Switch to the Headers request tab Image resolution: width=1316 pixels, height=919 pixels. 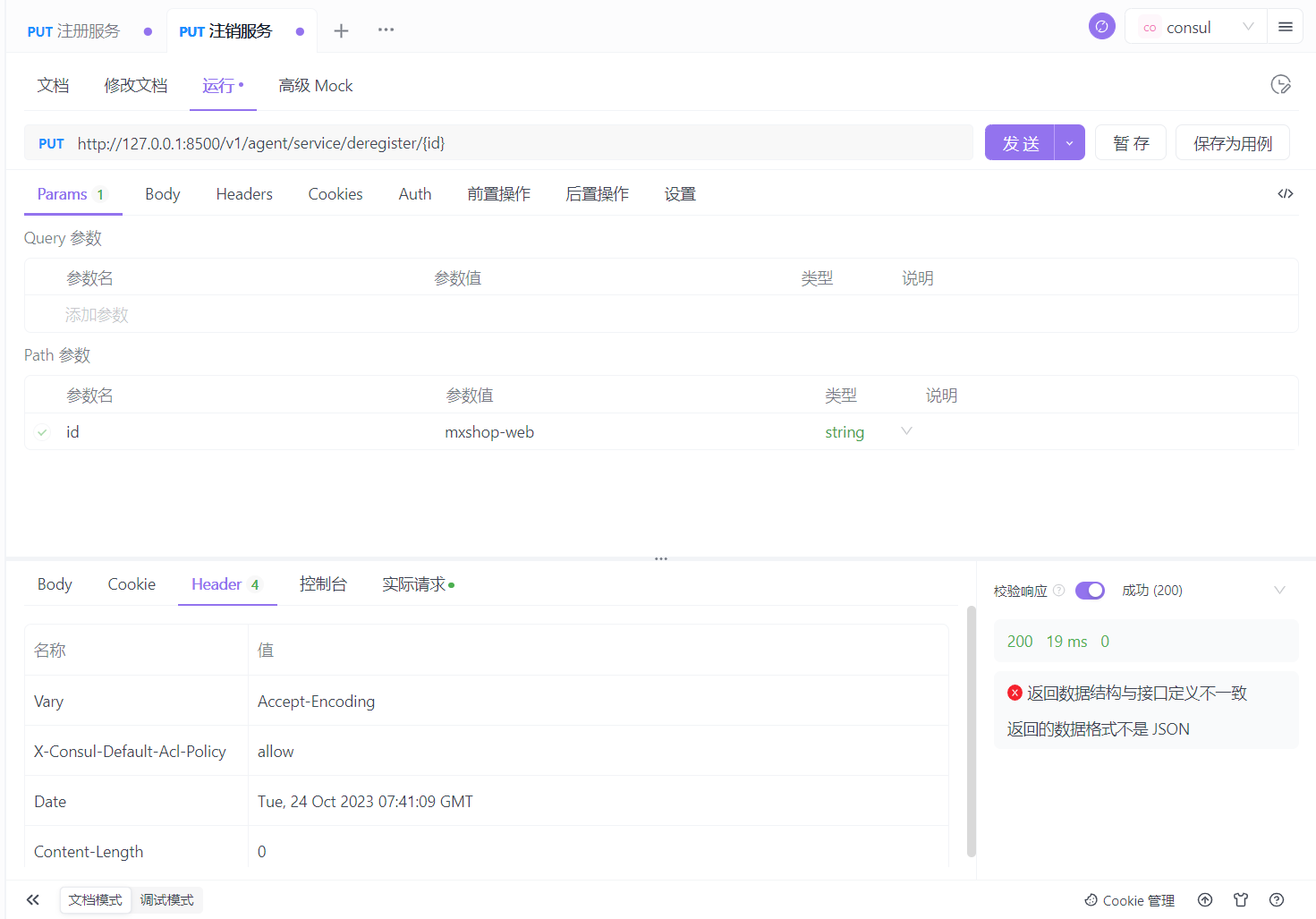(244, 194)
